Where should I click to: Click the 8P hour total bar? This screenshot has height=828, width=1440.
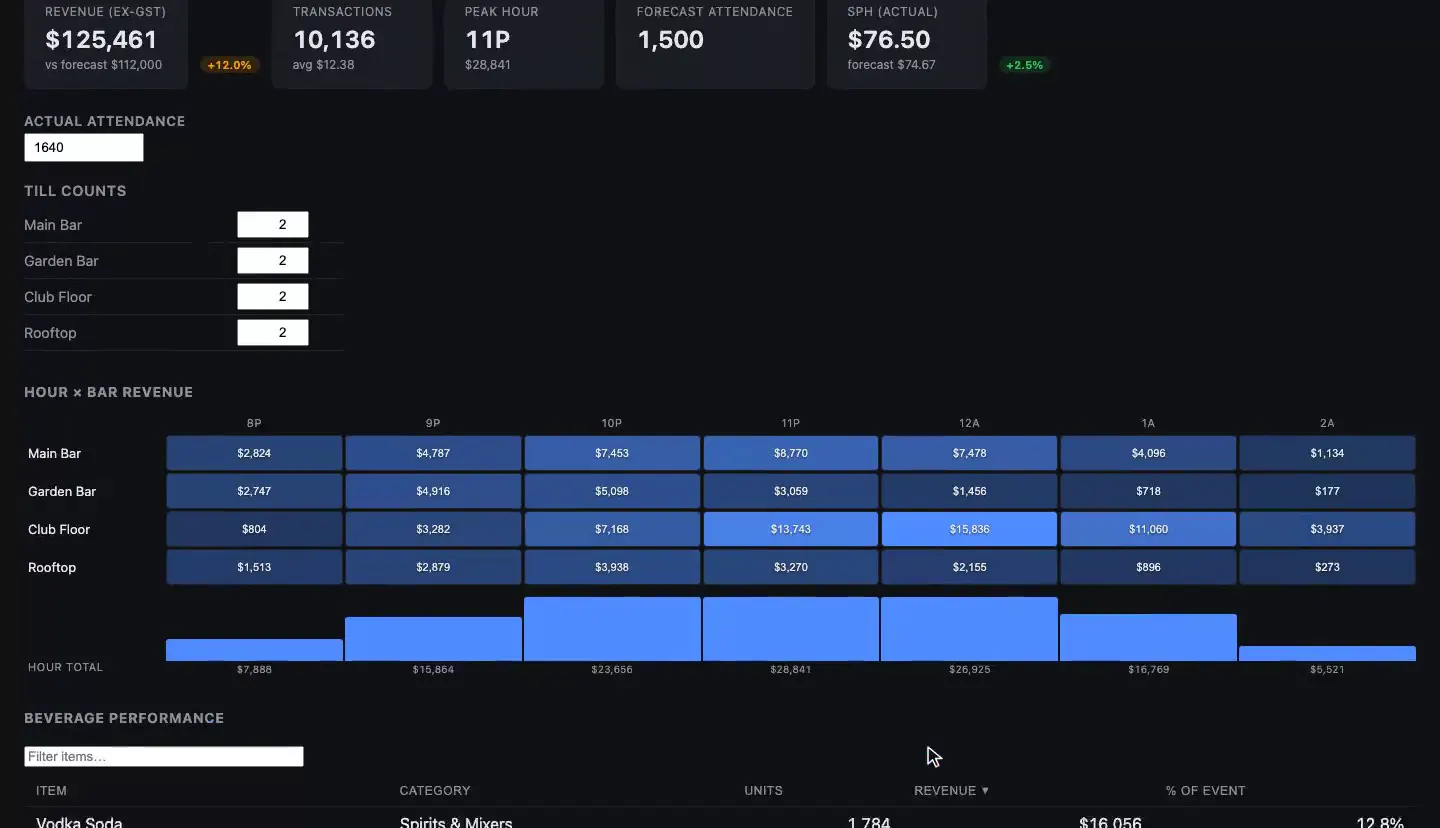pos(254,650)
